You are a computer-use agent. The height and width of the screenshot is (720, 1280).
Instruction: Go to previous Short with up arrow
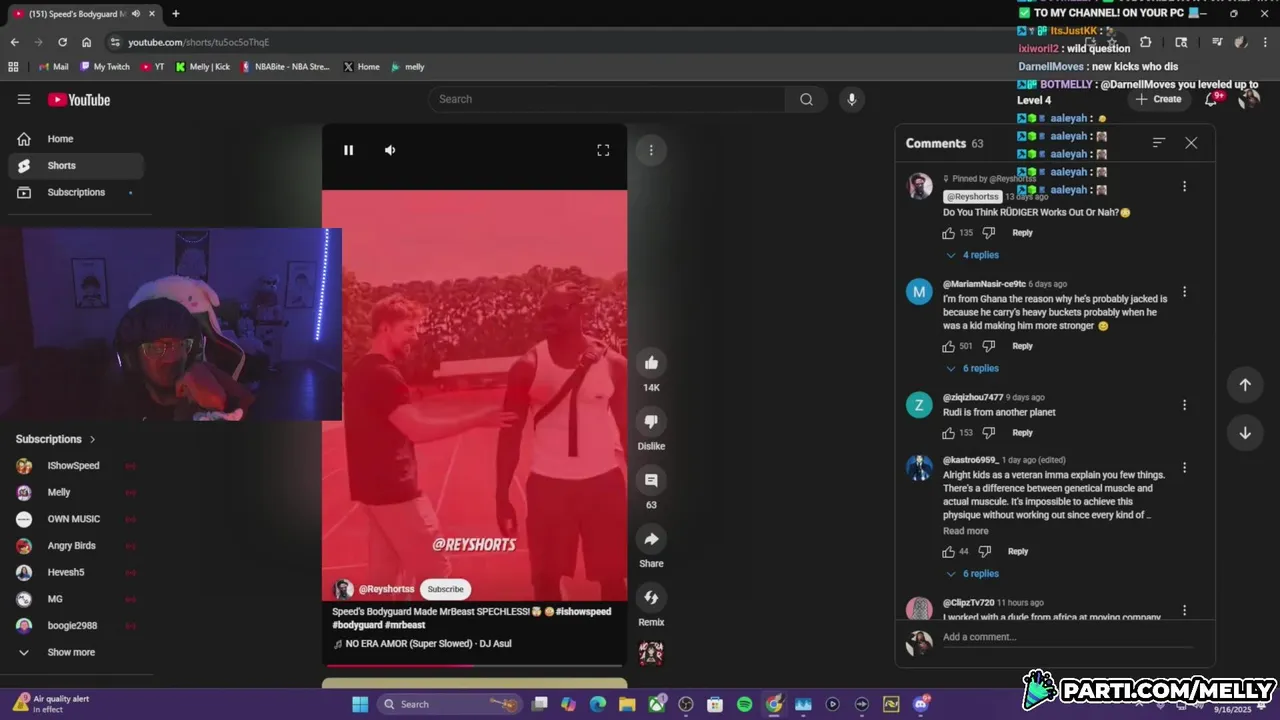click(1245, 385)
